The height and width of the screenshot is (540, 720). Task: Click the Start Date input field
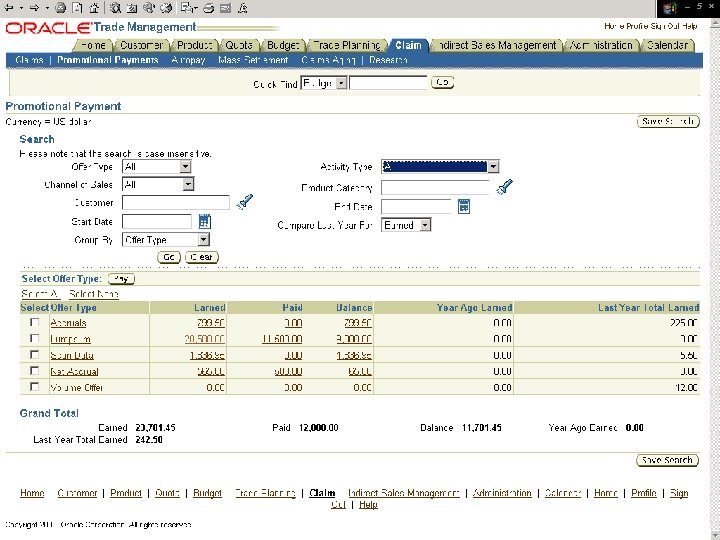coord(157,221)
